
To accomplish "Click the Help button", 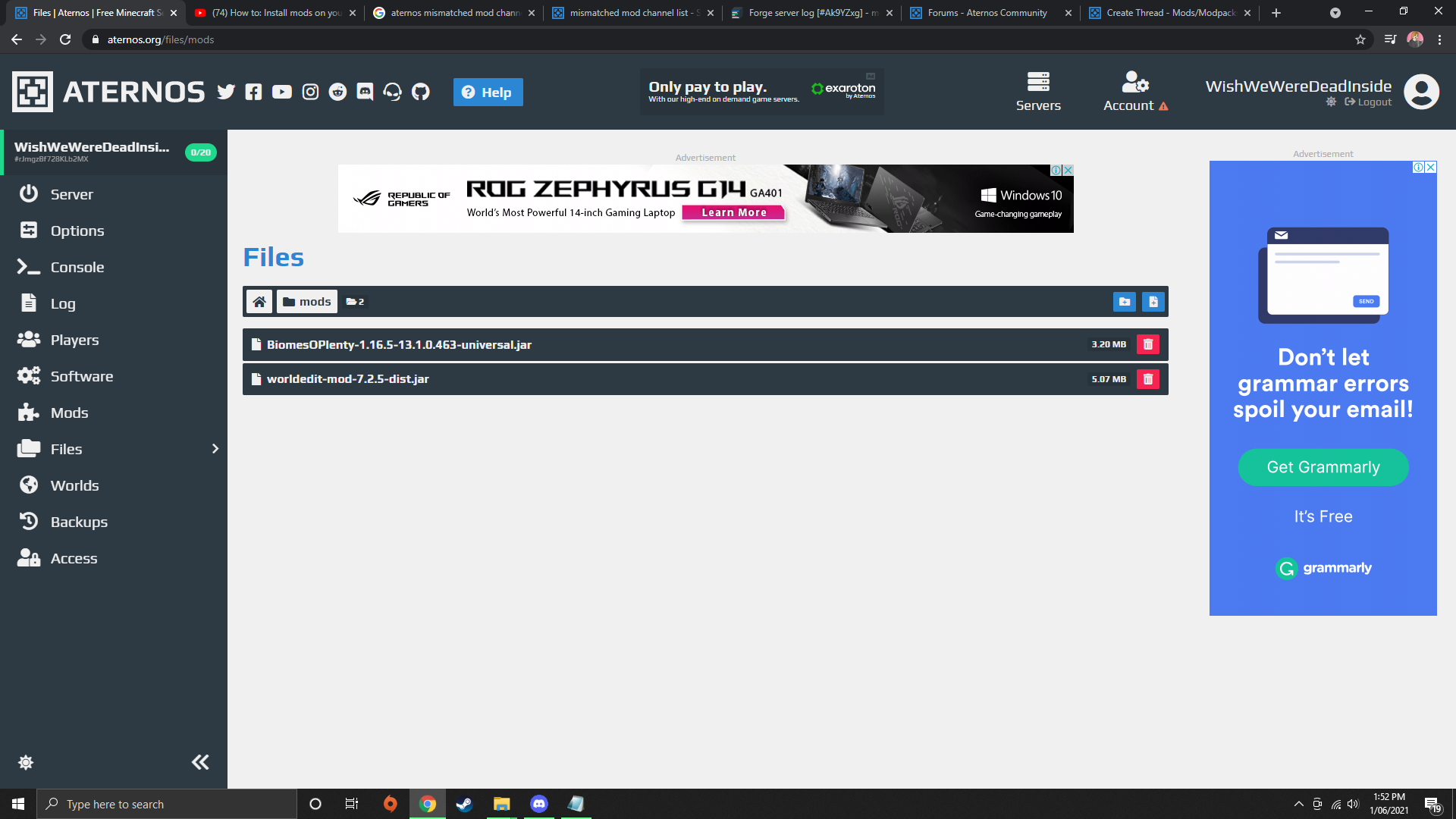I will point(488,92).
